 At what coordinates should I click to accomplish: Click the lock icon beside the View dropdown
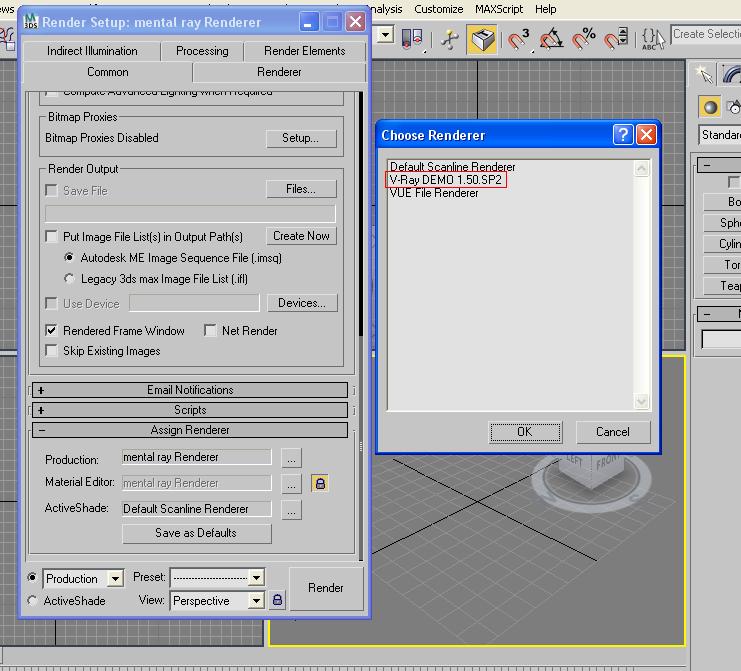pyautogui.click(x=278, y=600)
